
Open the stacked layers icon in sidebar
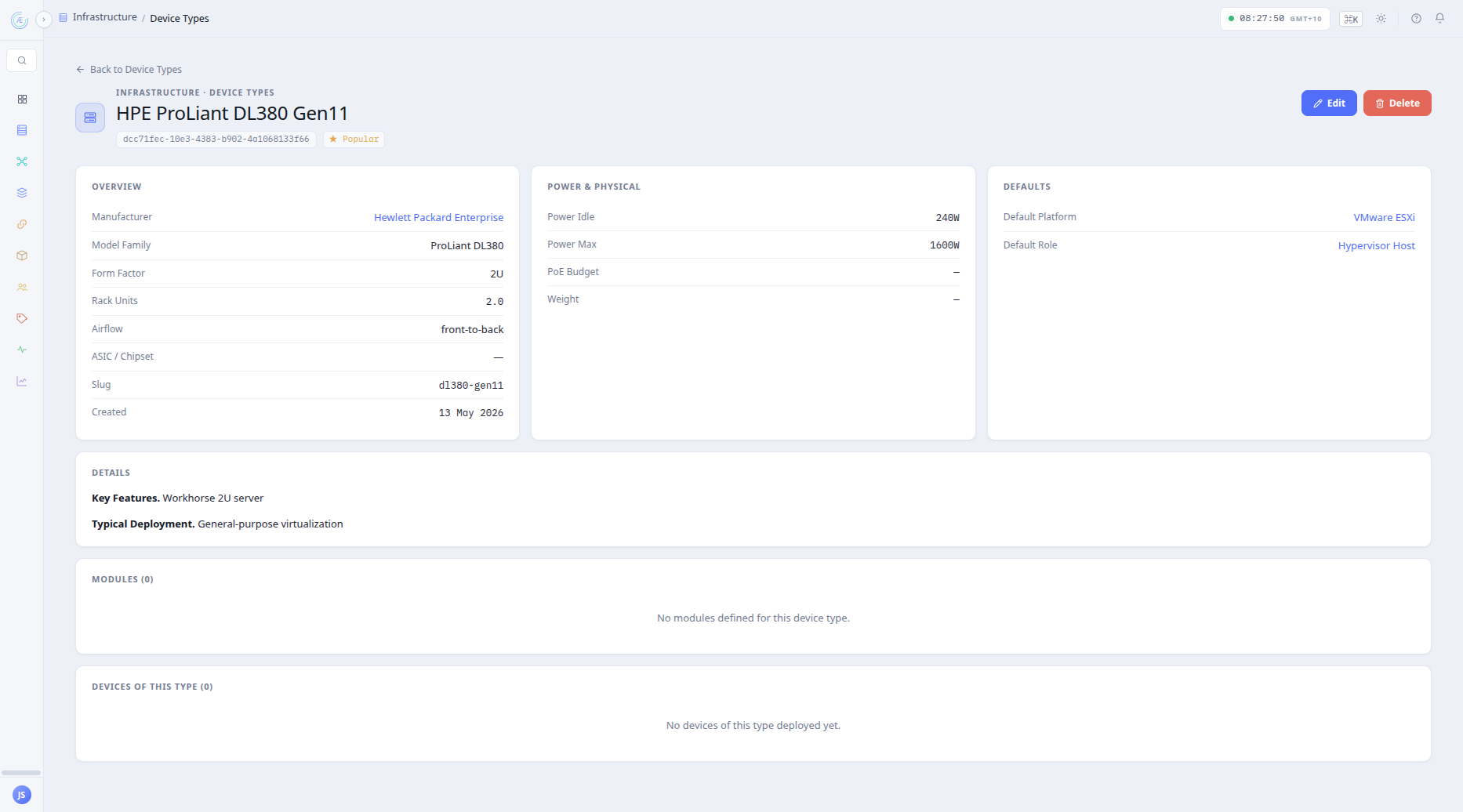coord(22,193)
